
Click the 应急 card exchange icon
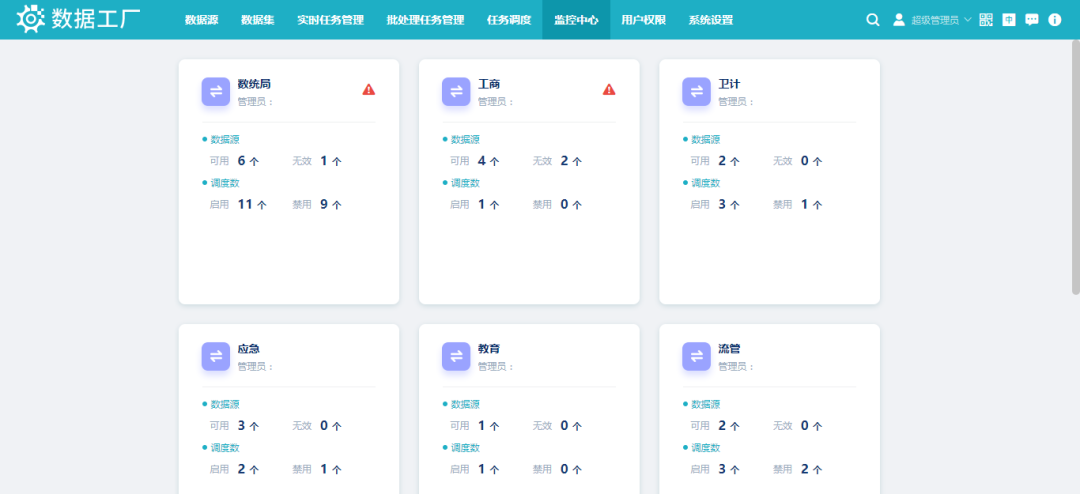point(216,357)
